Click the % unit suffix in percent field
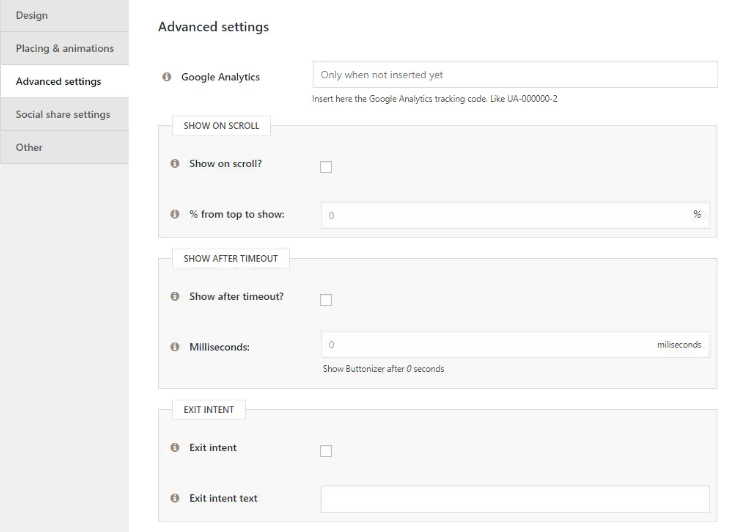Viewport: 729px width, 532px height. 697,214
